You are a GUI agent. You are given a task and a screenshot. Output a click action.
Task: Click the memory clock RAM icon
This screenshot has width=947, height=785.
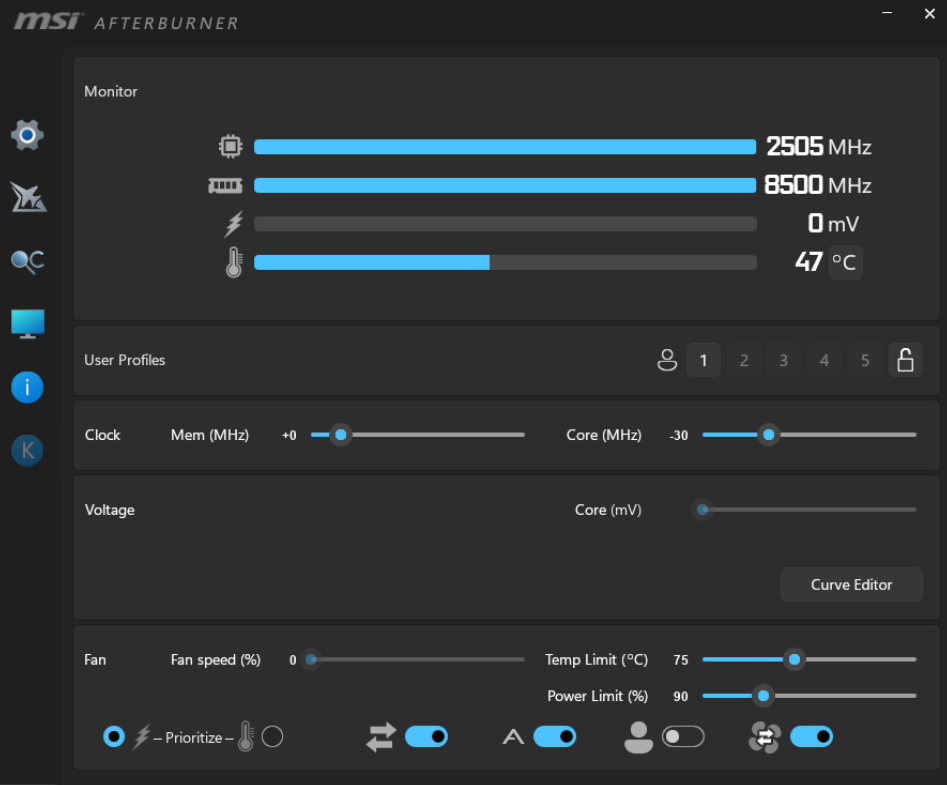point(225,185)
